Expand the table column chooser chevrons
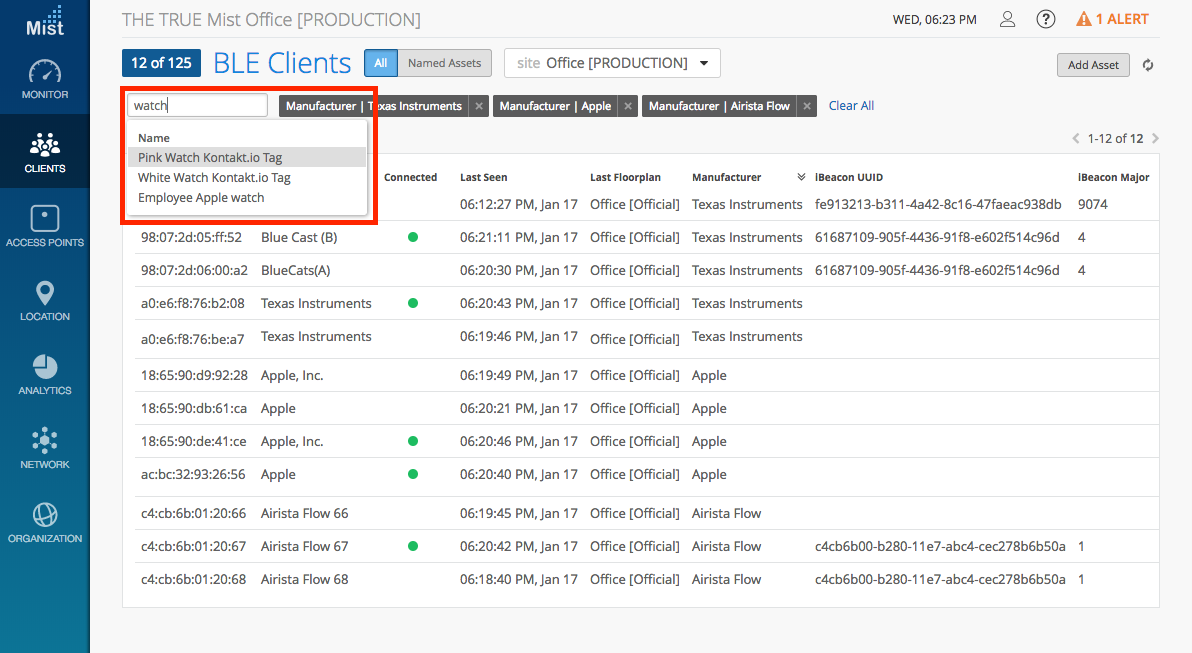 [801, 177]
